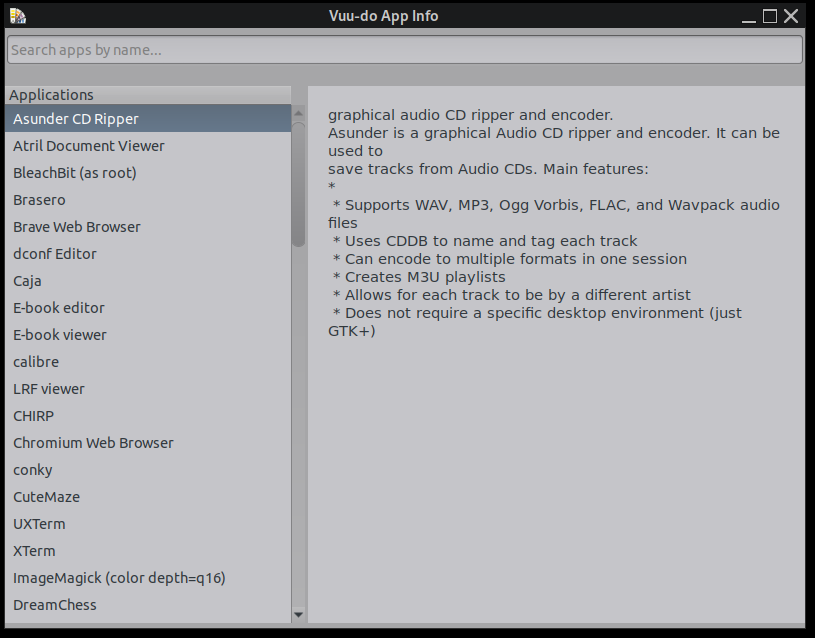The image size is (815, 638).
Task: Click the Asunder description text area
Action: tap(556, 355)
